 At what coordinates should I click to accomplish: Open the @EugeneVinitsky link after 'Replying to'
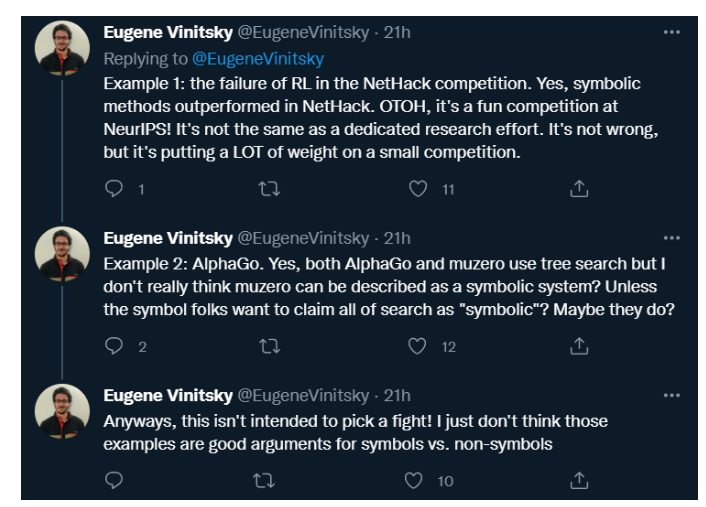point(258,59)
